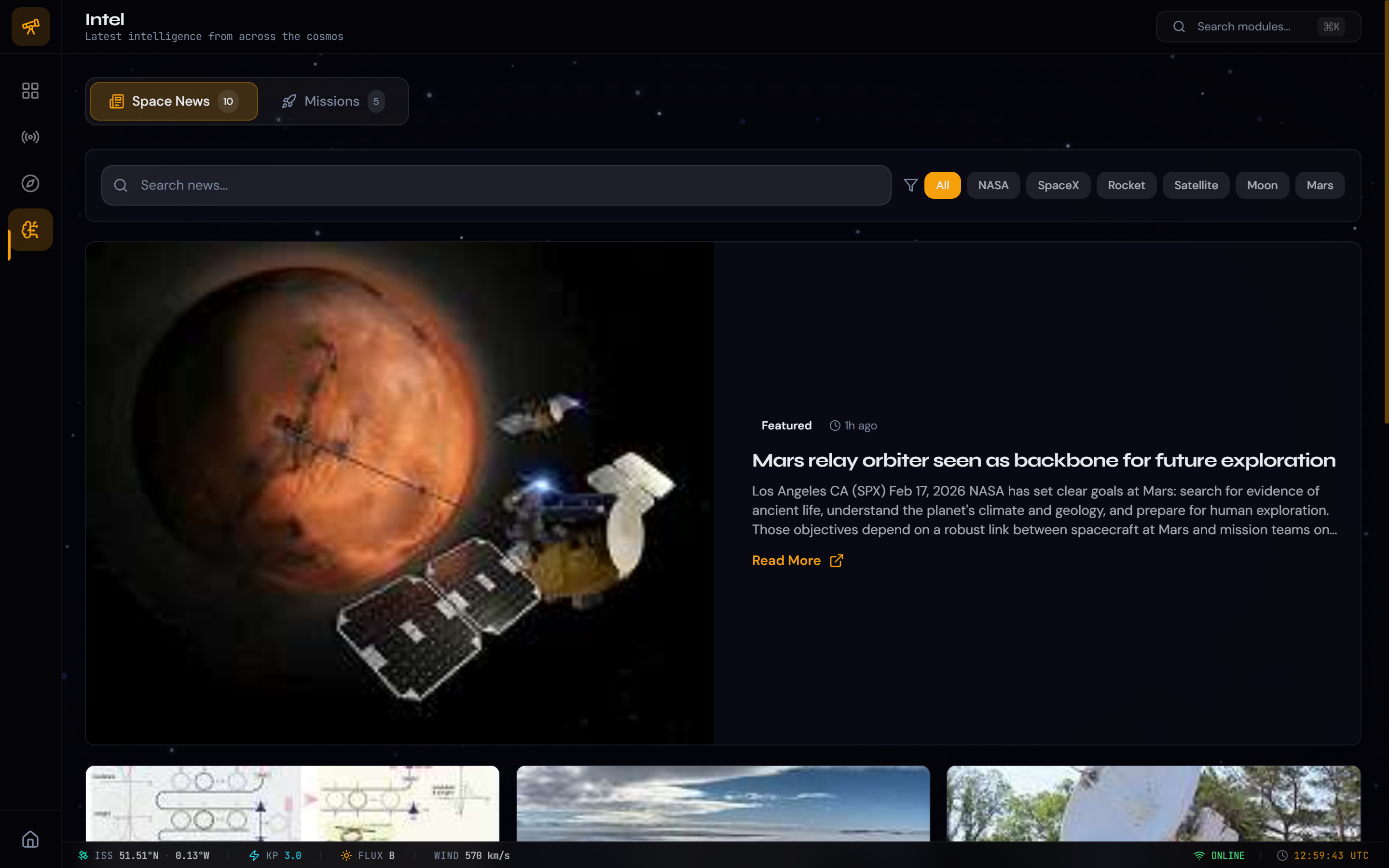Click the home icon in sidebar

(30, 840)
